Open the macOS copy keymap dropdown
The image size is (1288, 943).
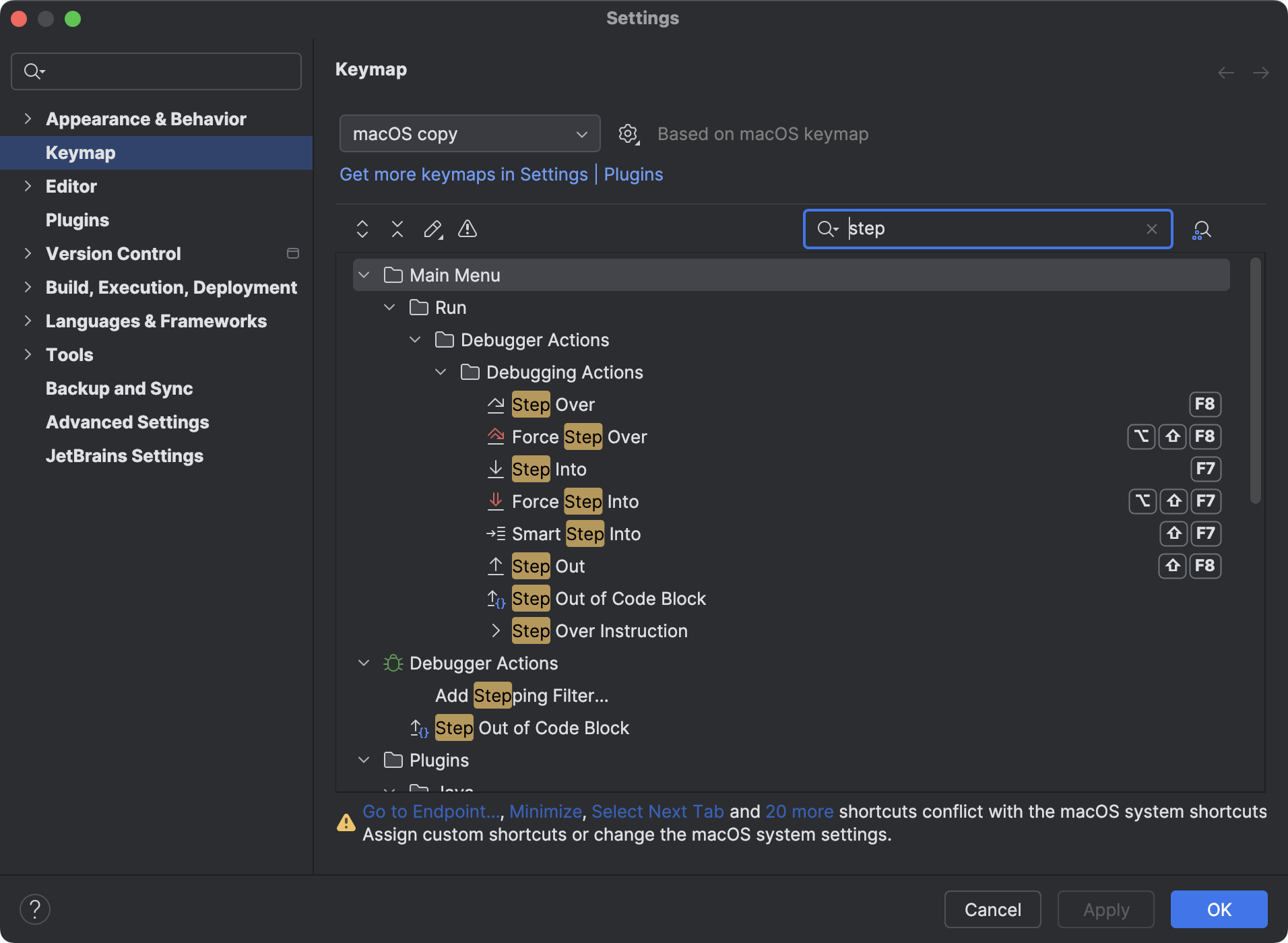pyautogui.click(x=470, y=133)
